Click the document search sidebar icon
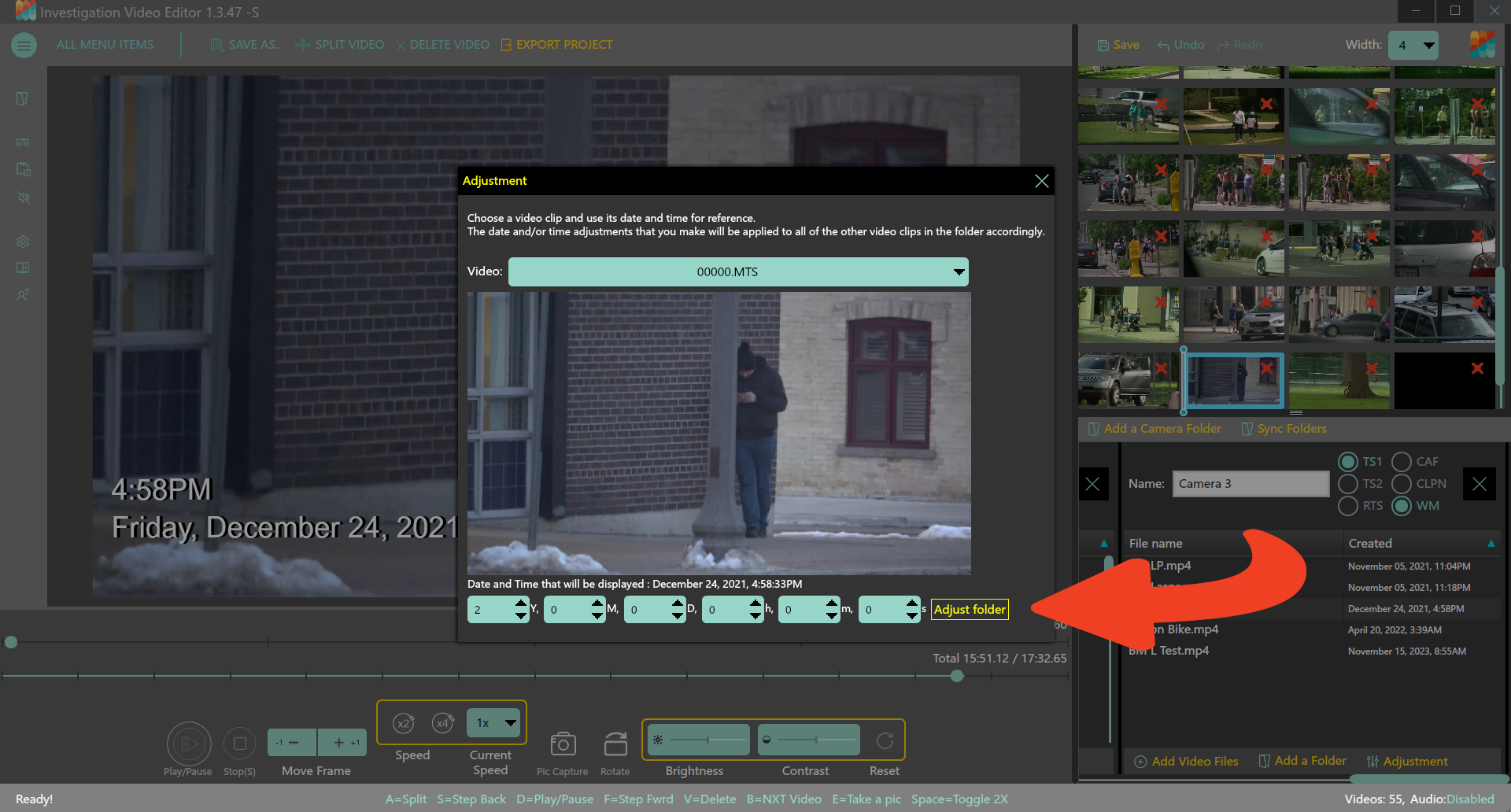1511x812 pixels. pos(23,169)
